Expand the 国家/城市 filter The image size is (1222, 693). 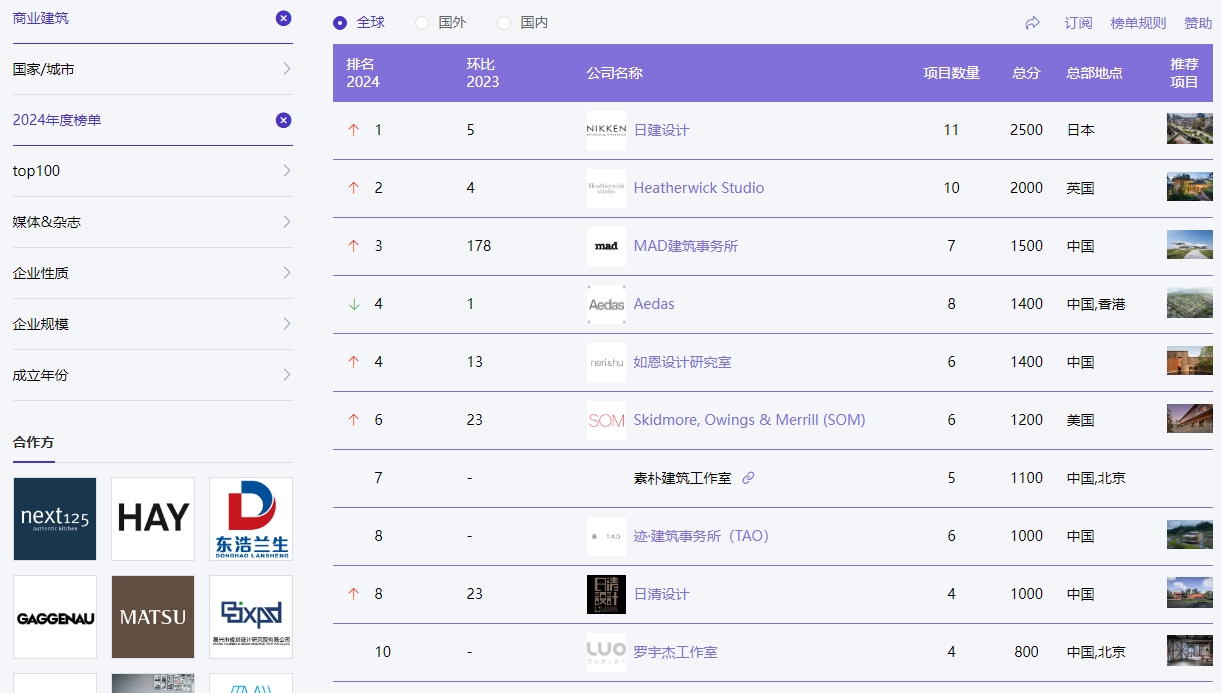click(x=152, y=69)
